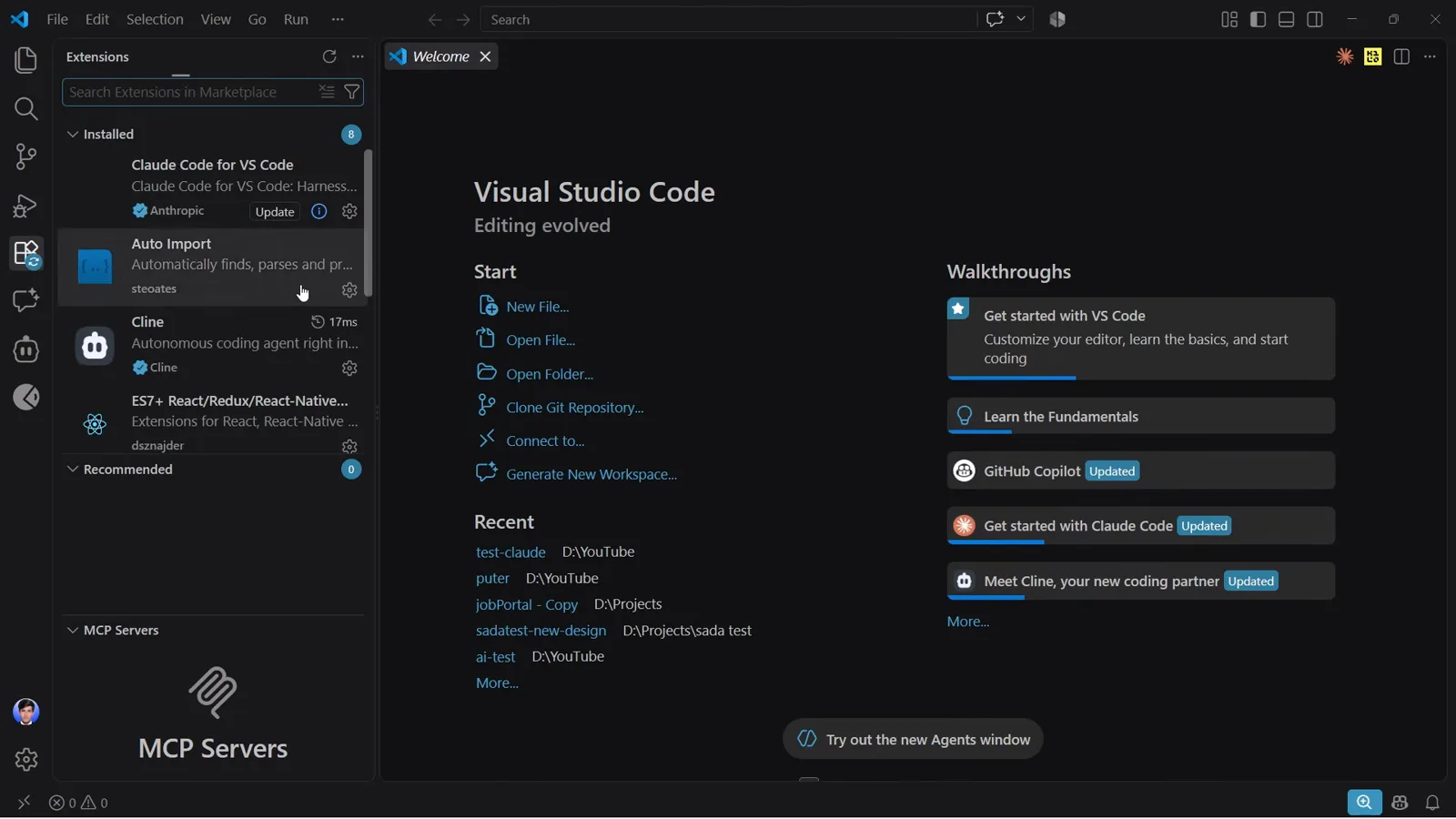Open Customize Layout in title bar
The image size is (1456, 819).
click(1229, 19)
